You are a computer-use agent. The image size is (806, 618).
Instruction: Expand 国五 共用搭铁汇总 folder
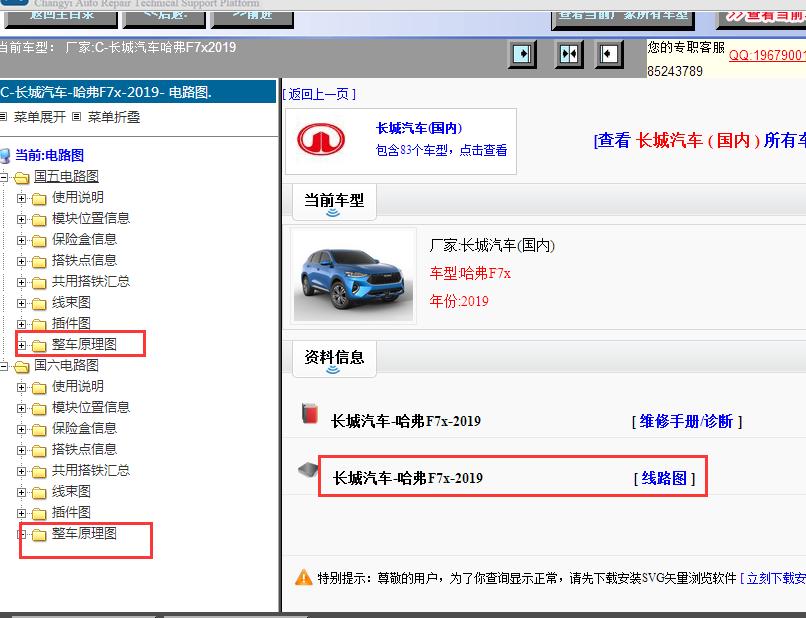tap(22, 282)
